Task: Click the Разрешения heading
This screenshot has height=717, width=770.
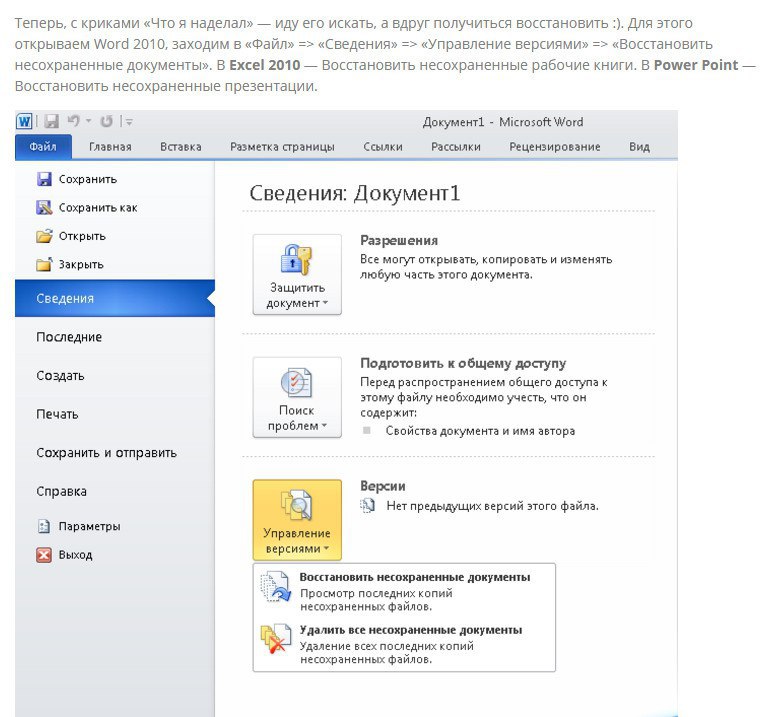Action: [x=399, y=240]
